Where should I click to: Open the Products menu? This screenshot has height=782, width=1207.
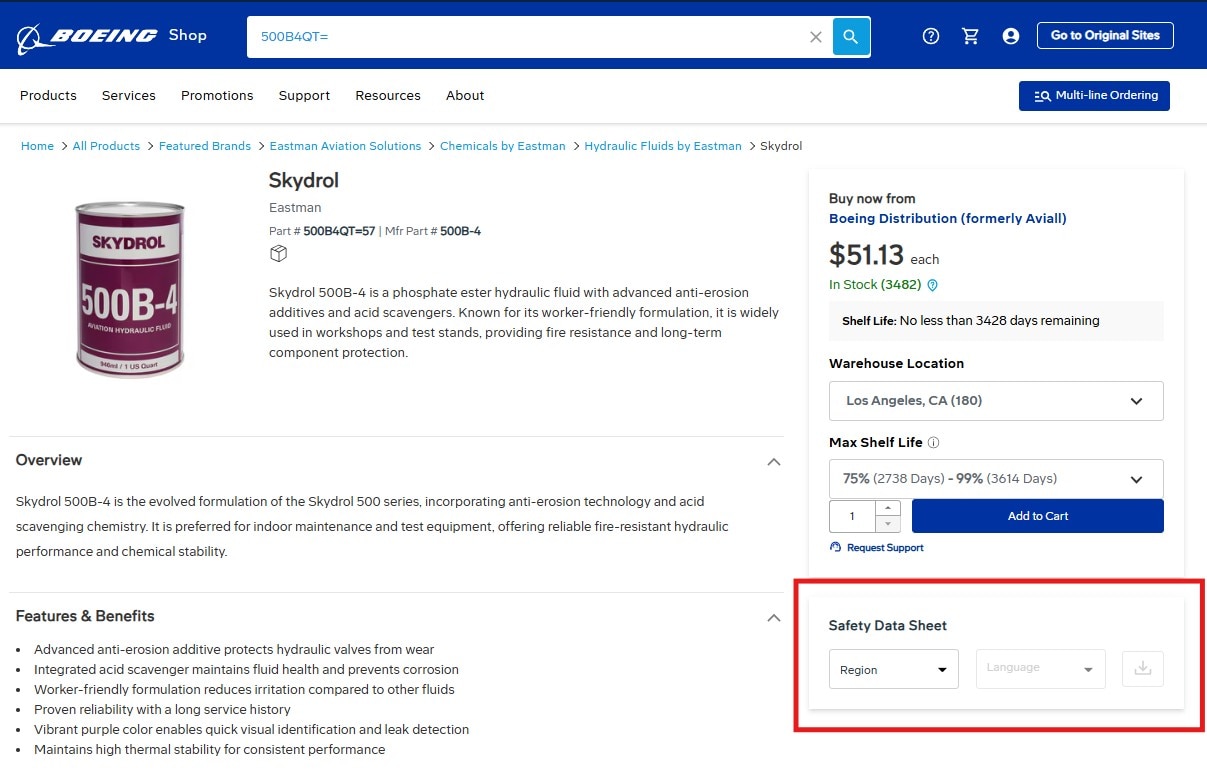(x=48, y=95)
